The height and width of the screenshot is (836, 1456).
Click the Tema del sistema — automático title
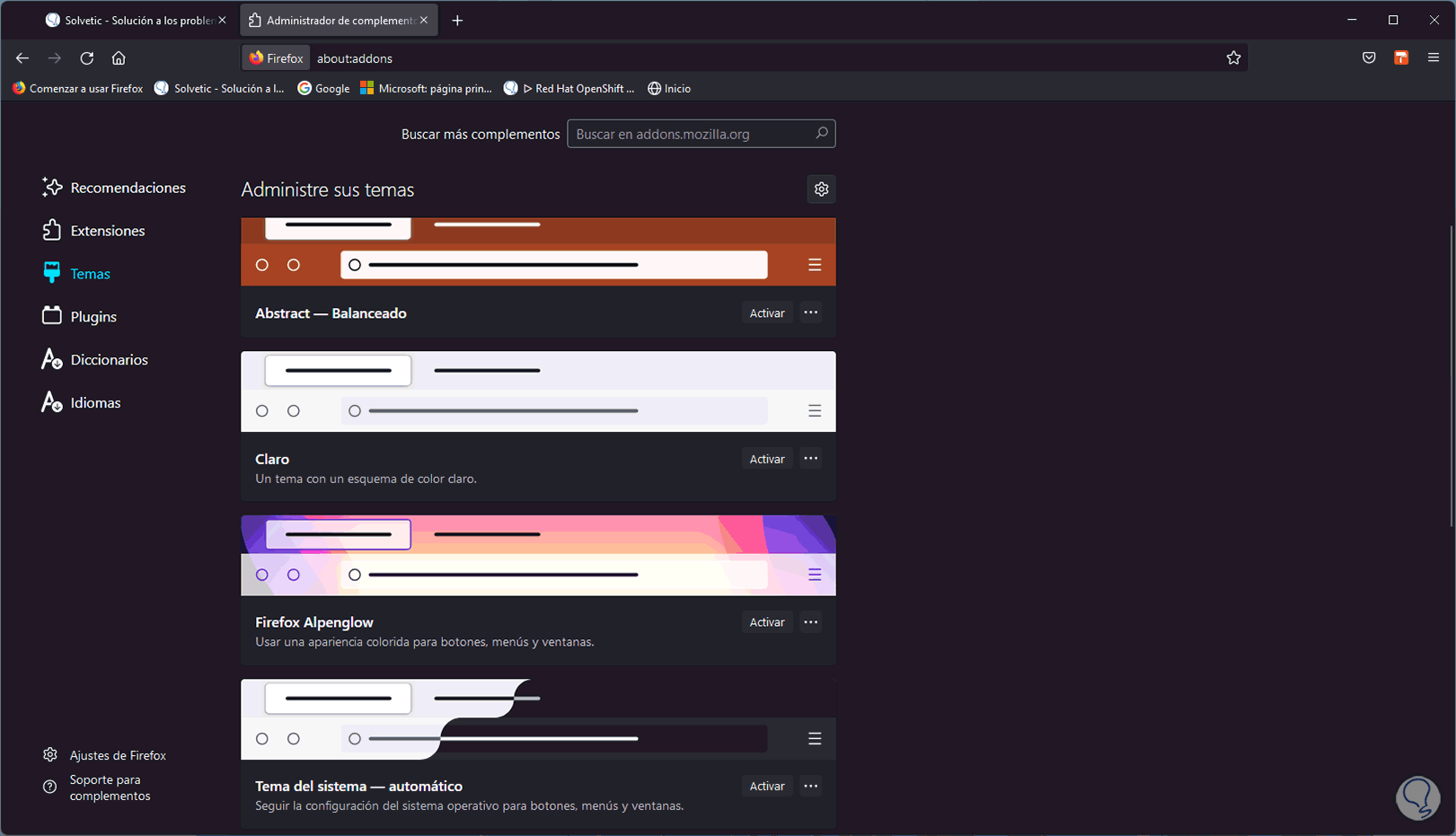pos(358,787)
